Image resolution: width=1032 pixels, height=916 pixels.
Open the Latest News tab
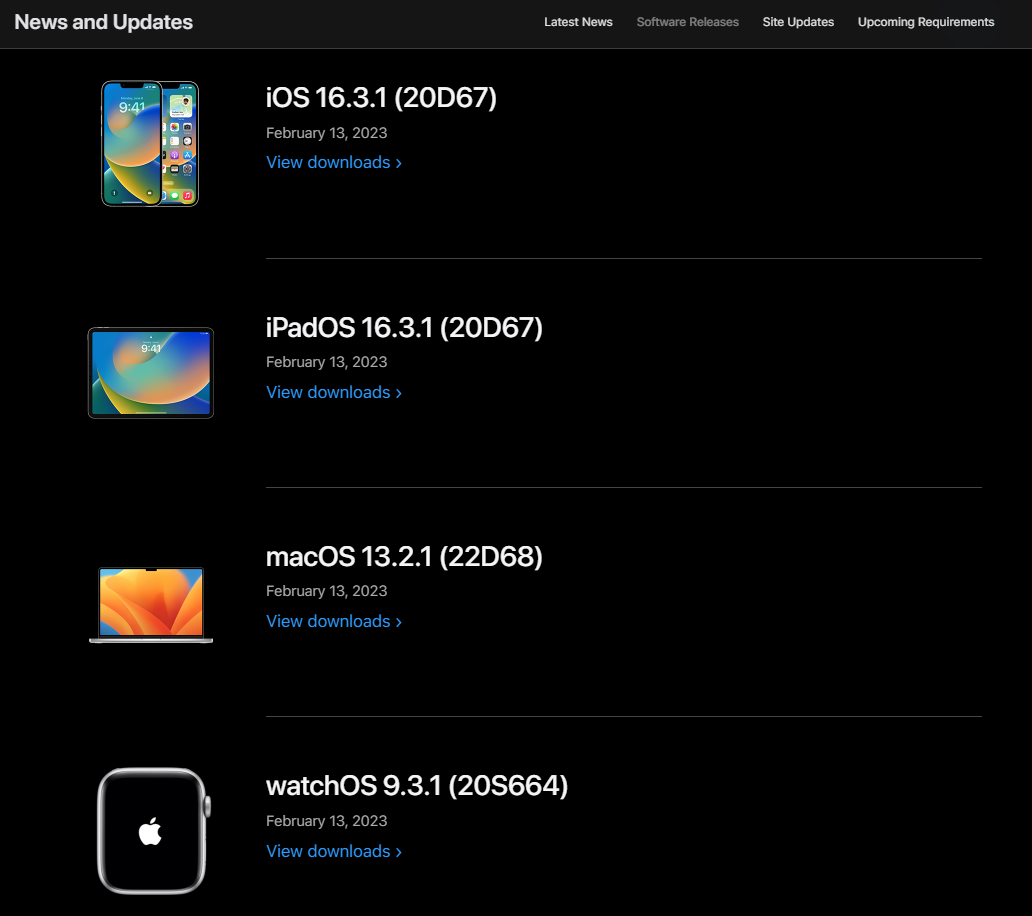[x=578, y=22]
